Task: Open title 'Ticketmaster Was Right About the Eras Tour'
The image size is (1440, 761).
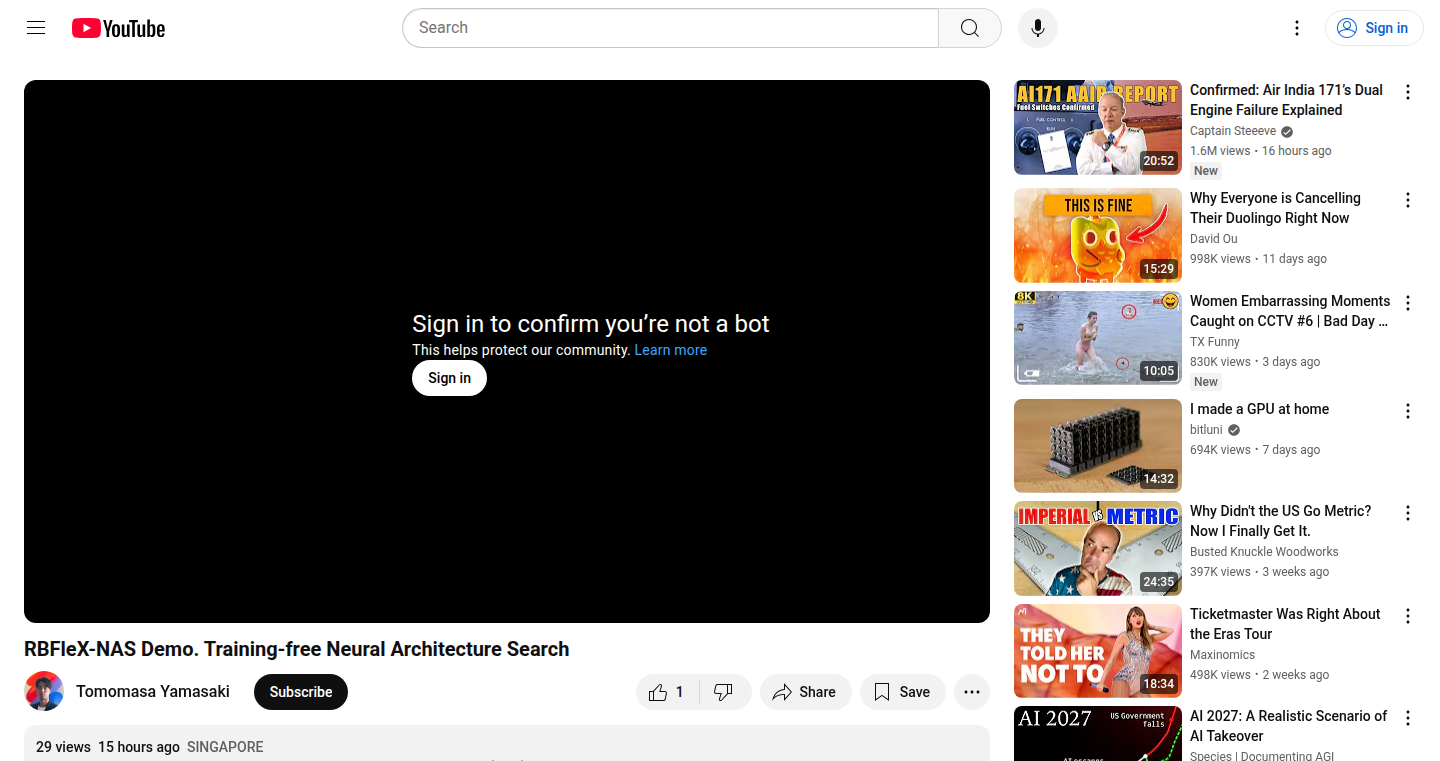Action: 1285,624
